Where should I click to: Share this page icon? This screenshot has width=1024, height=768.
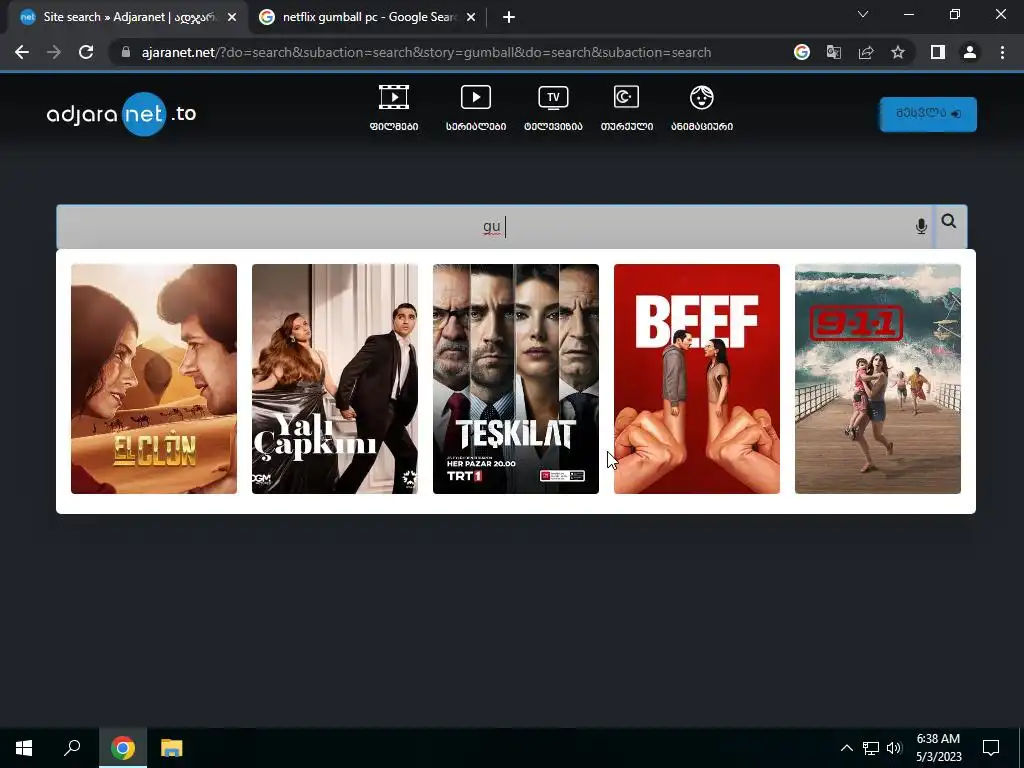(x=866, y=52)
